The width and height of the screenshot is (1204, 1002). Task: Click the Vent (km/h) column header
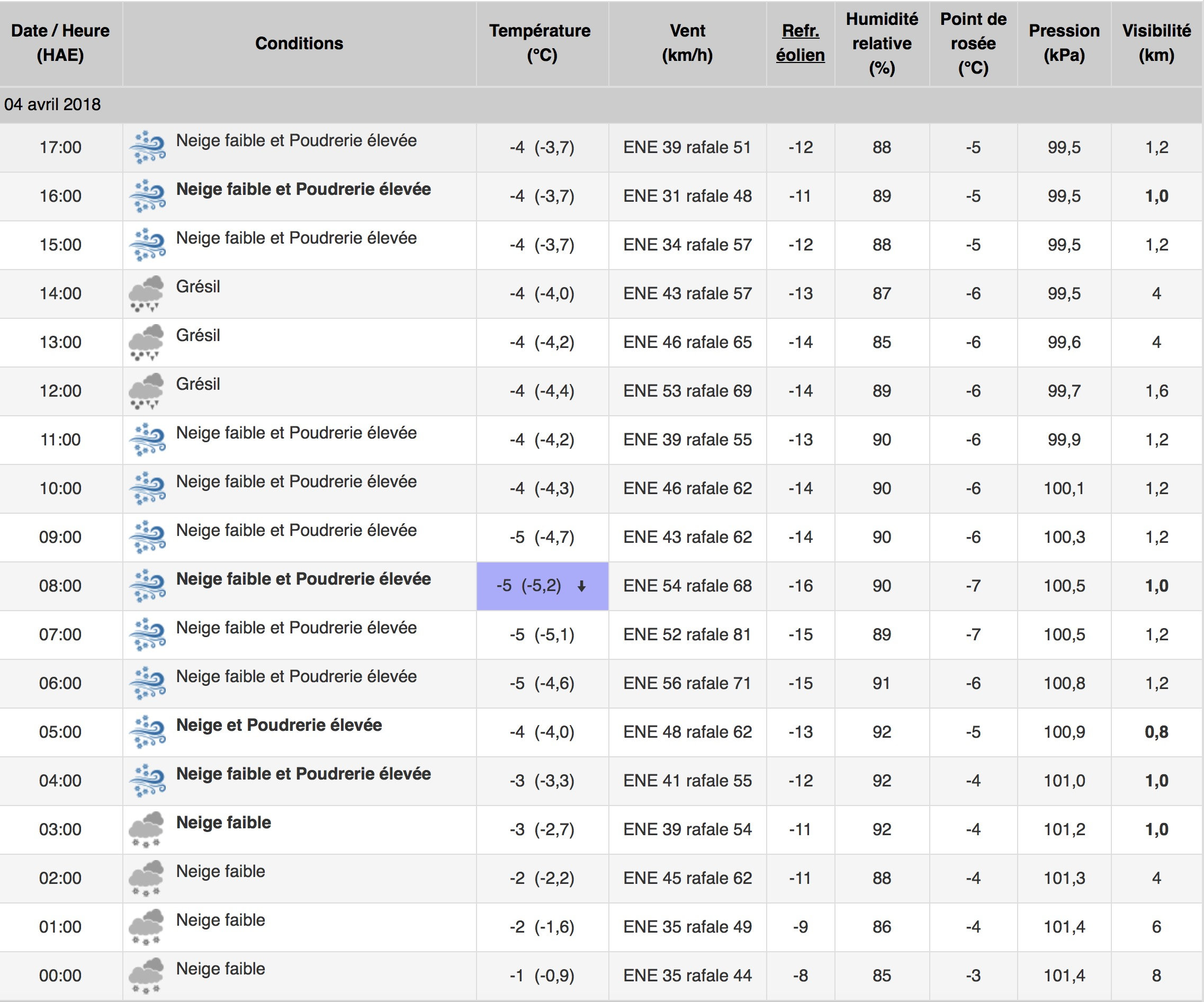pyautogui.click(x=687, y=43)
